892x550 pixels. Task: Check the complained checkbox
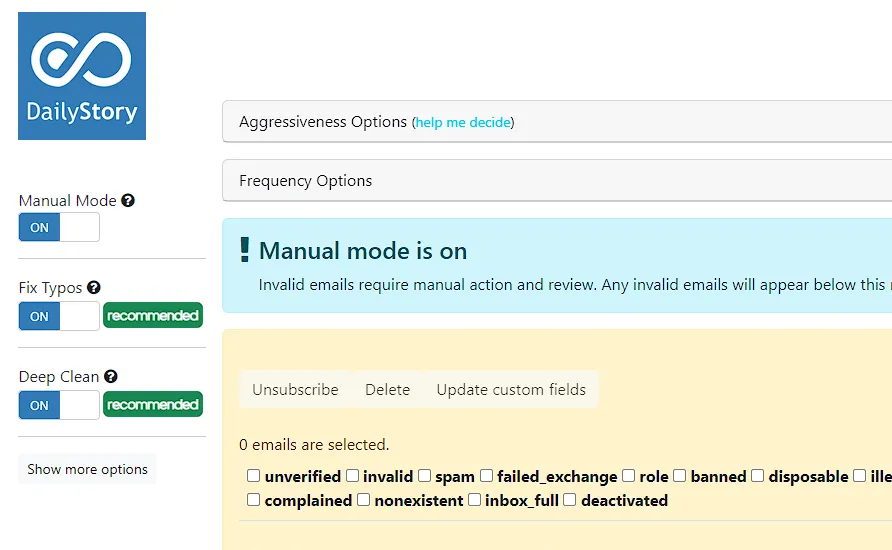(x=254, y=500)
